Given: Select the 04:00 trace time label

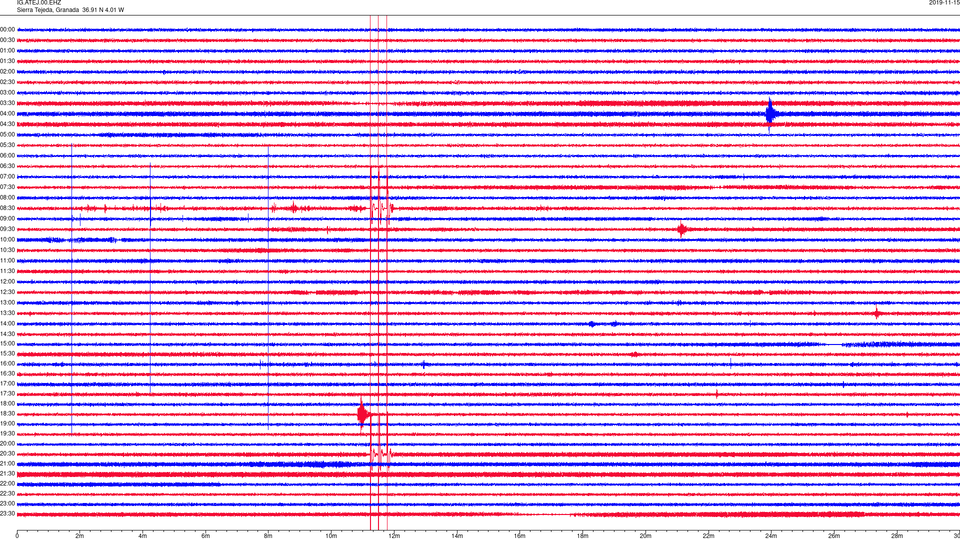Looking at the screenshot, I should 8,114.
